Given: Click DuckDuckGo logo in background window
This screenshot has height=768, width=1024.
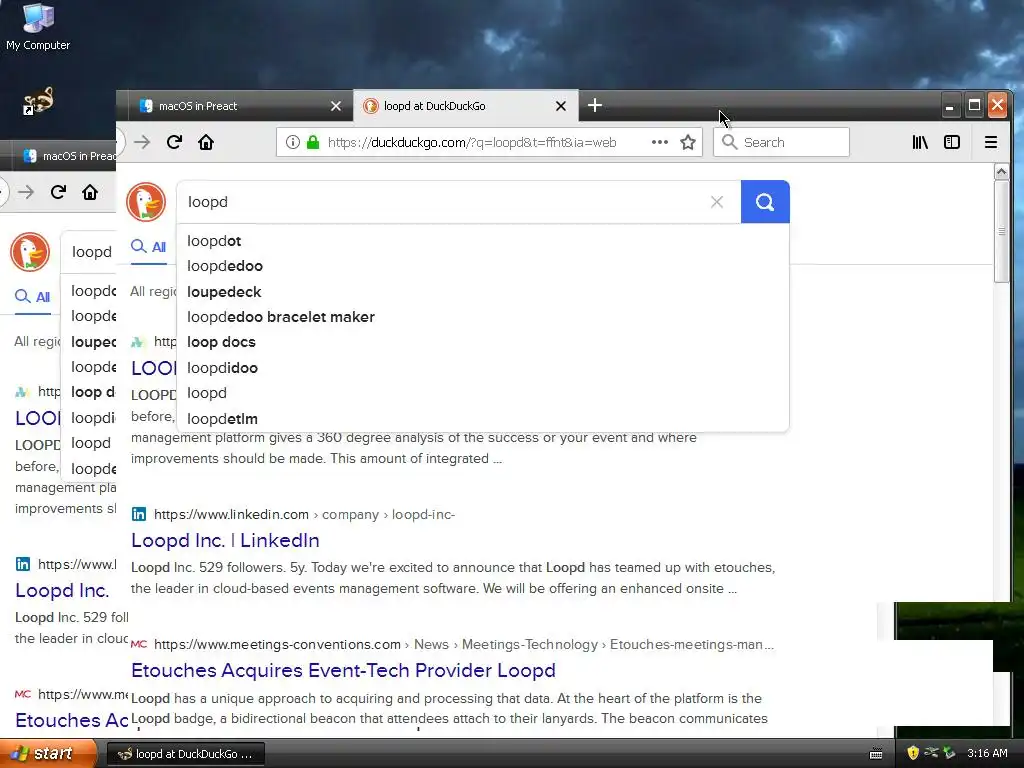Looking at the screenshot, I should pos(30,252).
